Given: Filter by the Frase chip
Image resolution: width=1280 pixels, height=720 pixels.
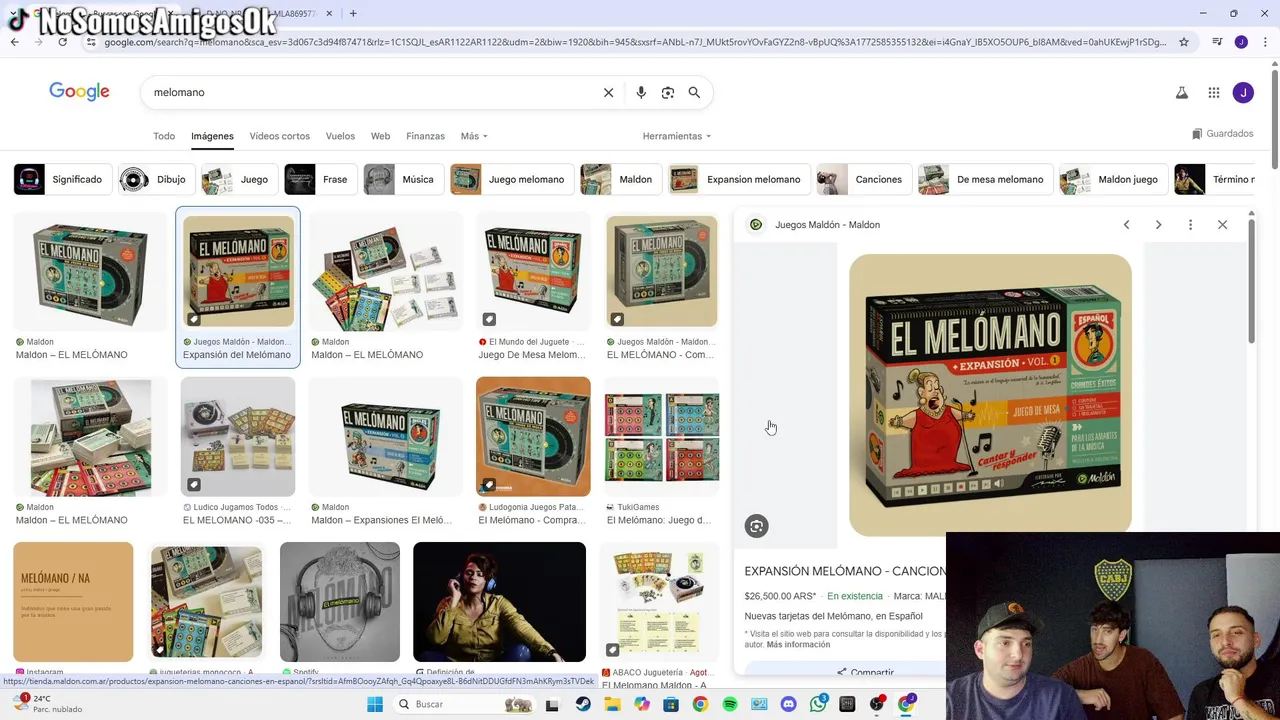Looking at the screenshot, I should 319,179.
